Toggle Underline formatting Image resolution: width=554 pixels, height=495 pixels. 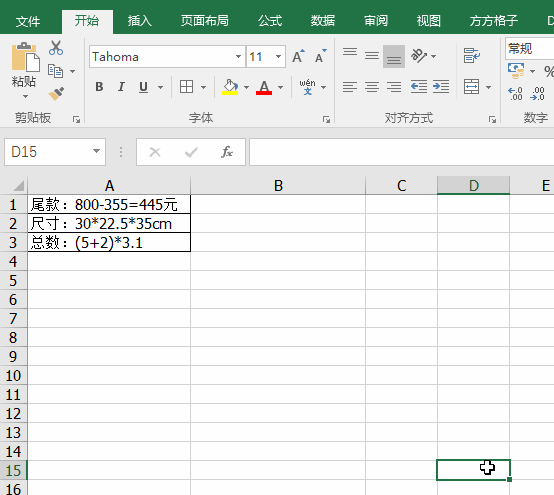click(x=143, y=87)
